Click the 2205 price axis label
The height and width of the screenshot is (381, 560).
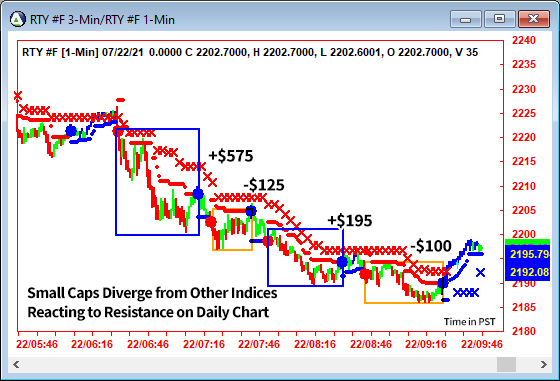pyautogui.click(x=524, y=210)
